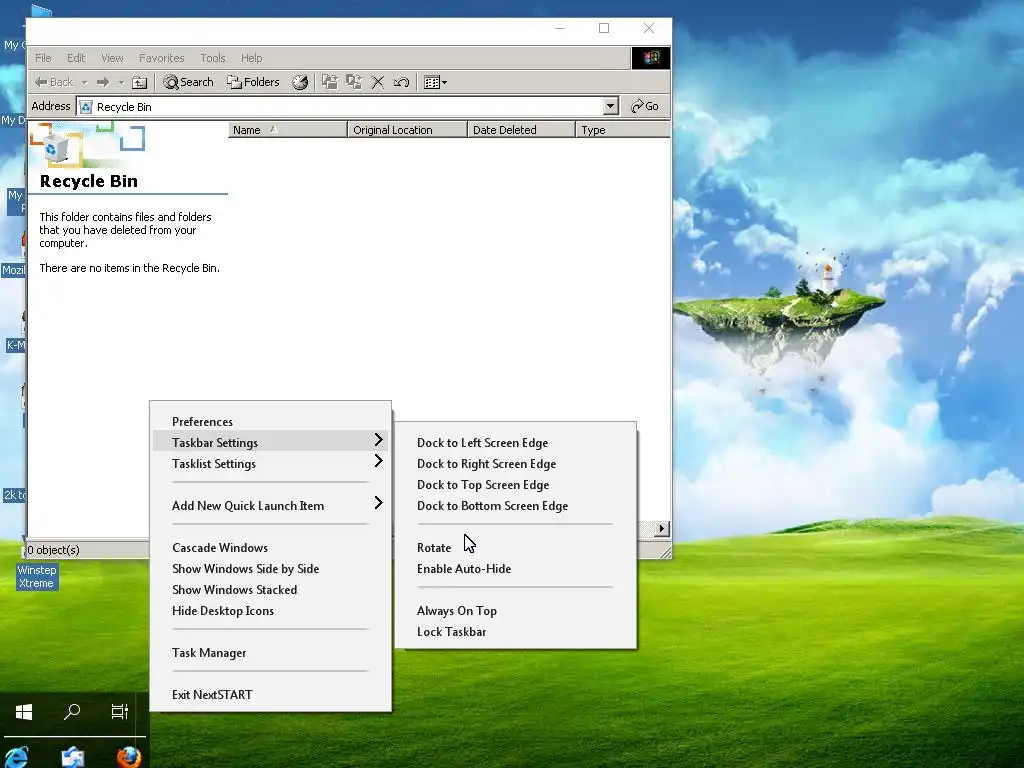Click the Copy To icon in toolbar

tap(354, 82)
